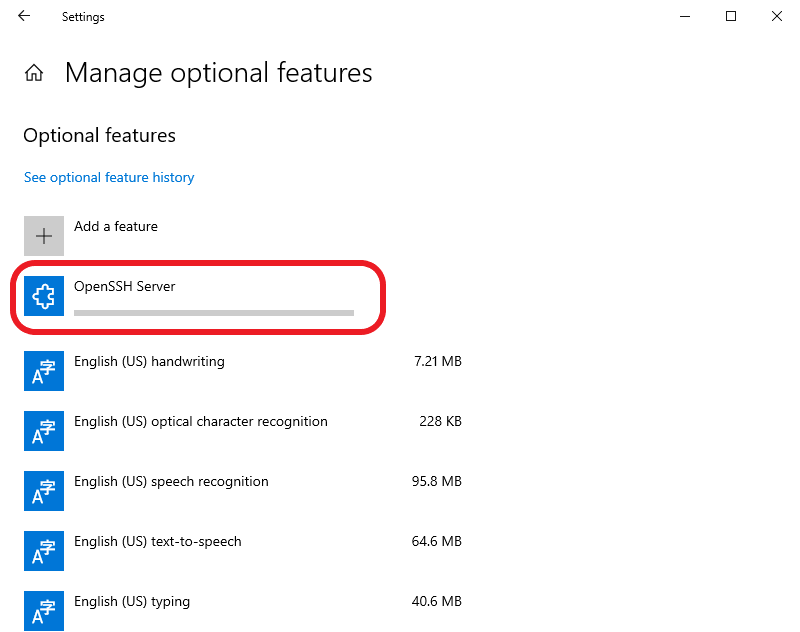
Task: Select English (US) optical character recognition
Action: coord(243,431)
